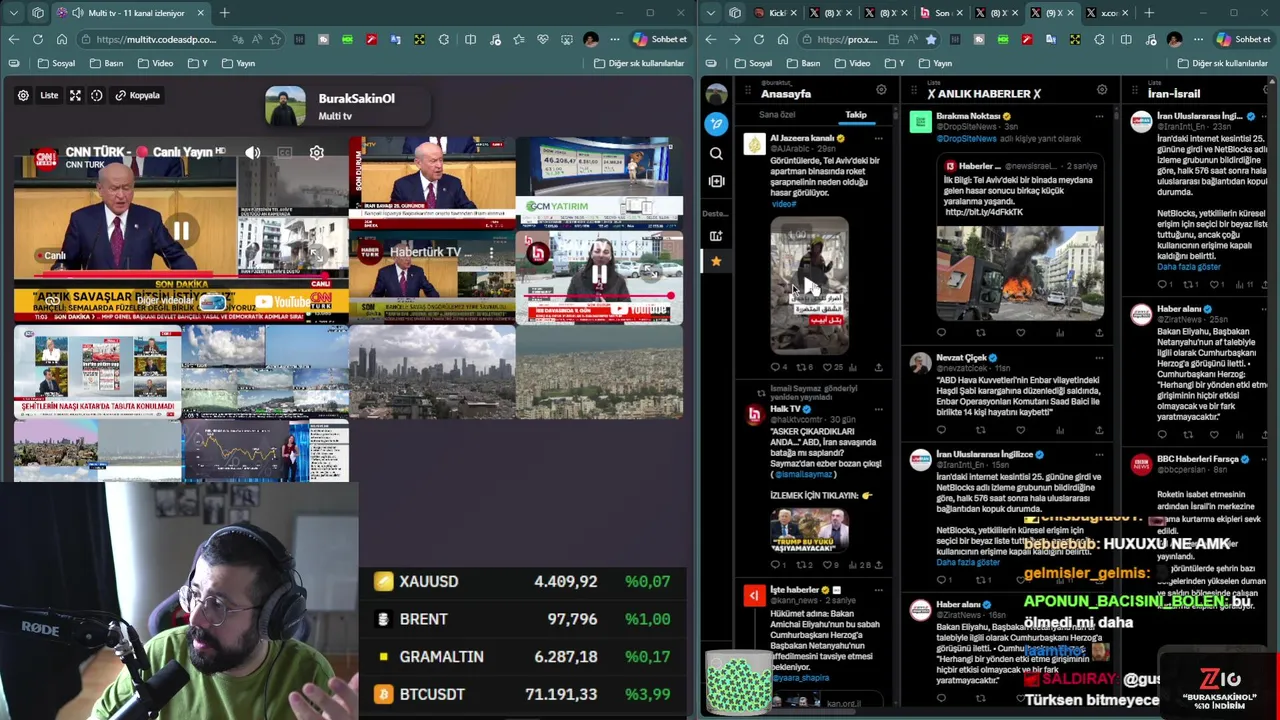Play the Al Jazeera kanalı video
1280x720 pixels.
pos(809,285)
